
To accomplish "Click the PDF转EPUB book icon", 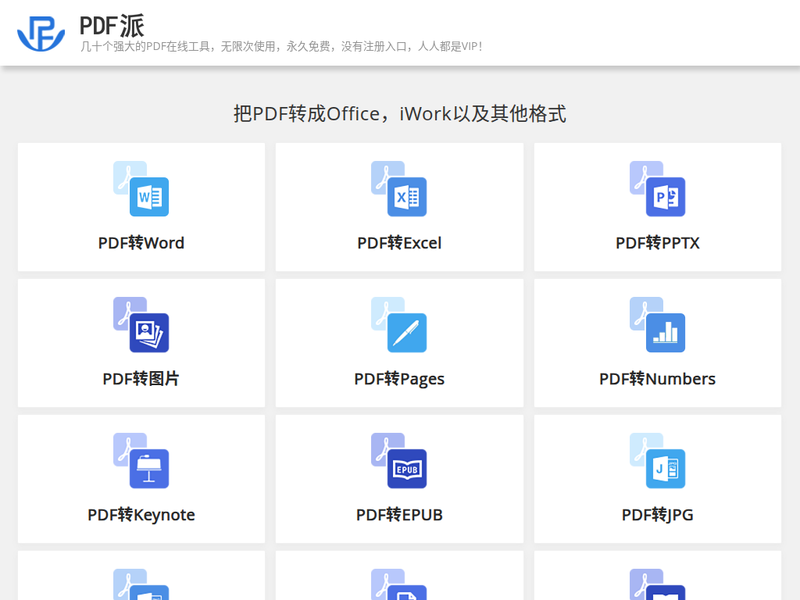I will click(x=399, y=461).
